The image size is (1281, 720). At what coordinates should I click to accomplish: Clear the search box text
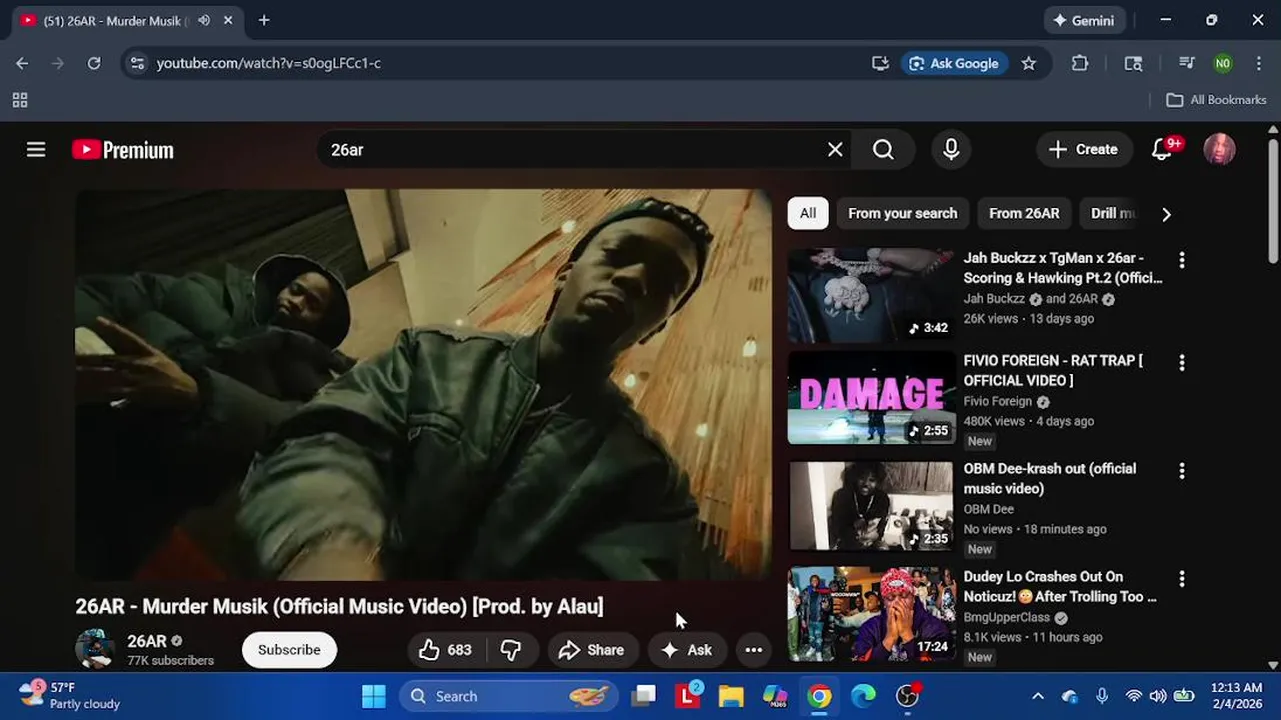pyautogui.click(x=835, y=150)
